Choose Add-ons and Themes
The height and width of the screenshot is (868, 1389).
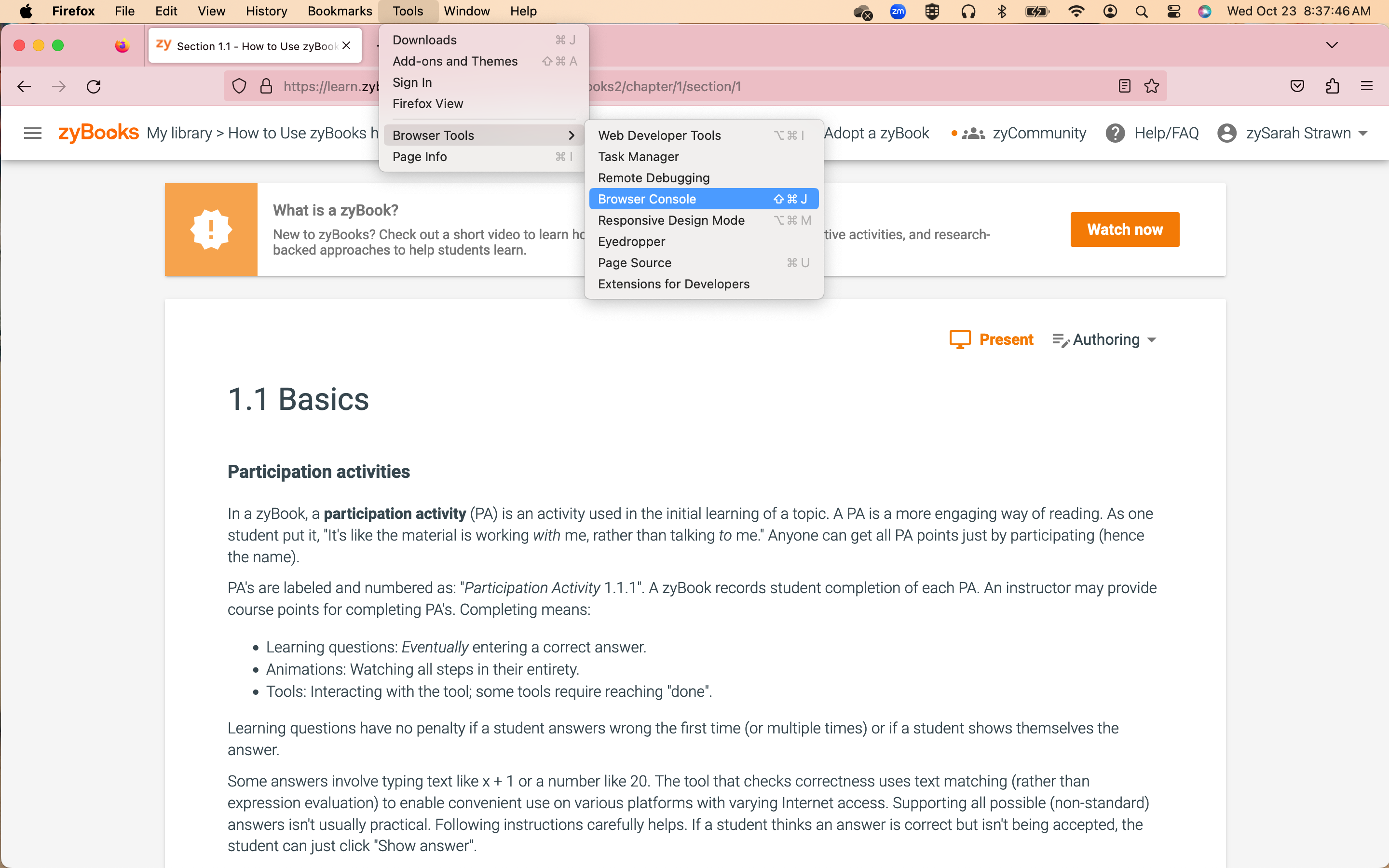click(484, 61)
